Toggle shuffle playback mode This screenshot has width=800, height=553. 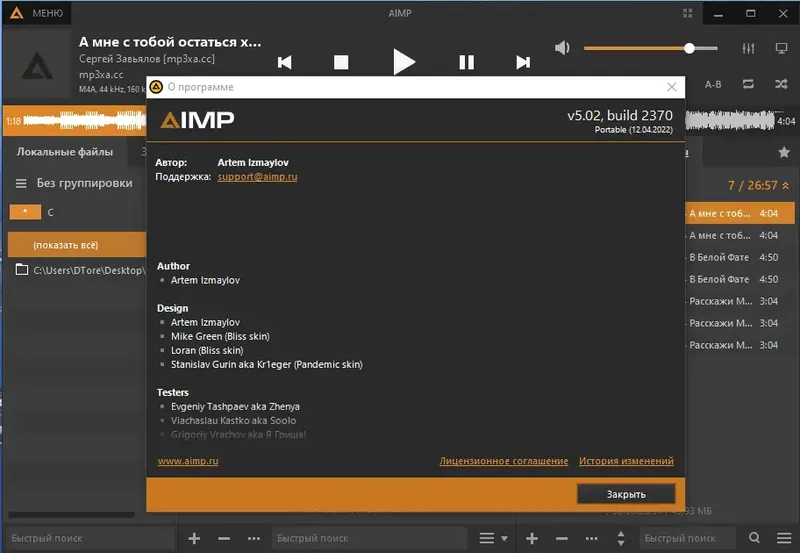781,84
